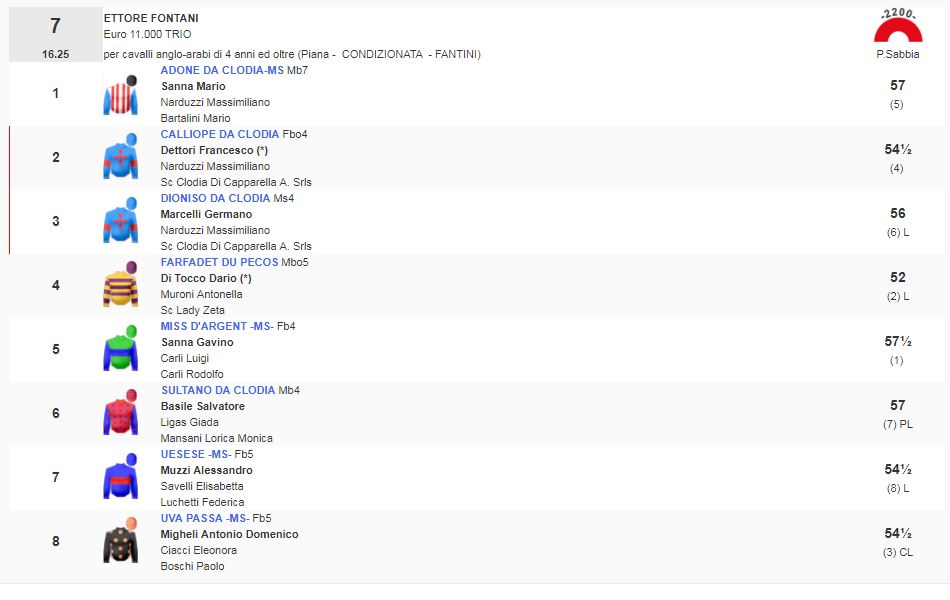Open the ADONE DA CLODIA-MS horse link
The width and height of the screenshot is (950, 600).
222,70
